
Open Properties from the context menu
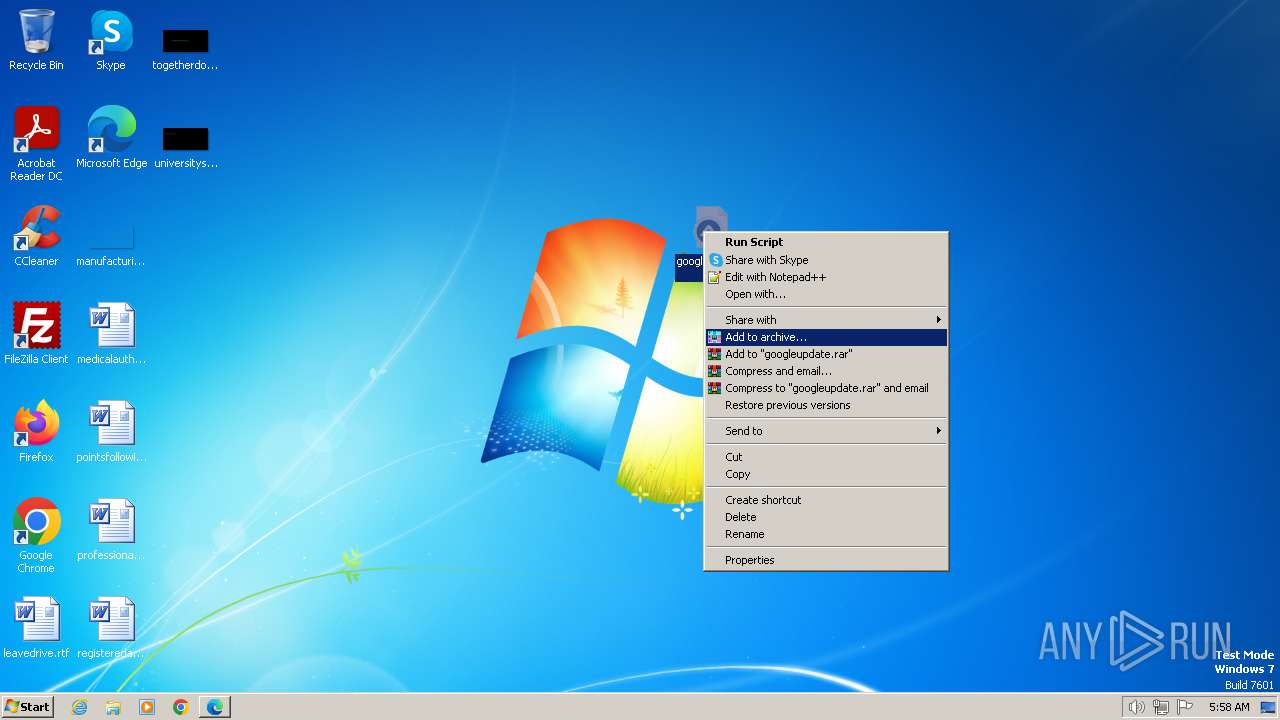826,560
